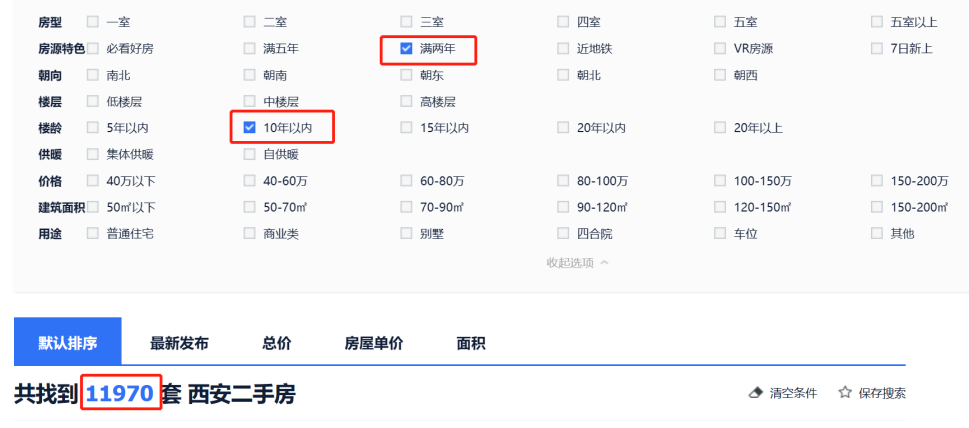Click the eraser icon beside 清空条件
The height and width of the screenshot is (428, 969).
coord(755,393)
